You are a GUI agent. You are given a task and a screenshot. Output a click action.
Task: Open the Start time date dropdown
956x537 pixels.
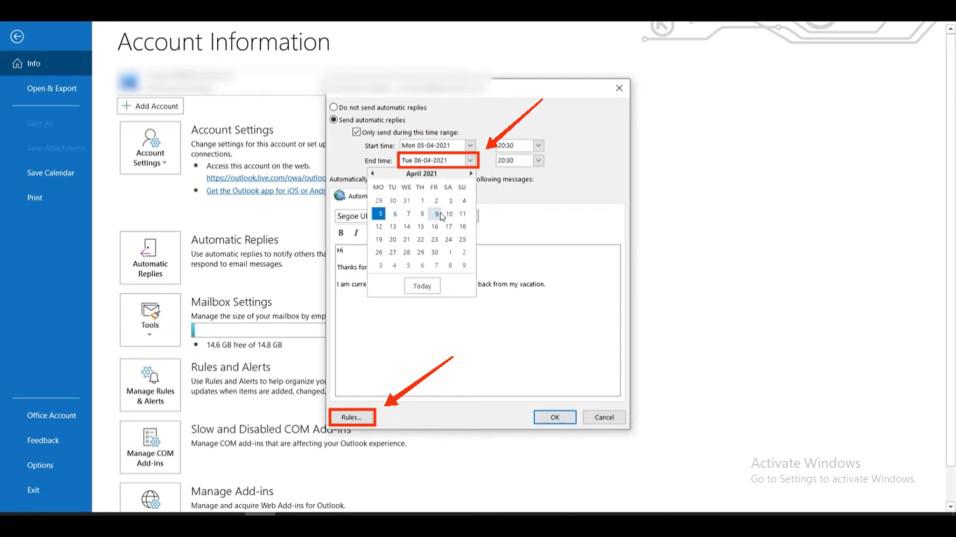470,146
